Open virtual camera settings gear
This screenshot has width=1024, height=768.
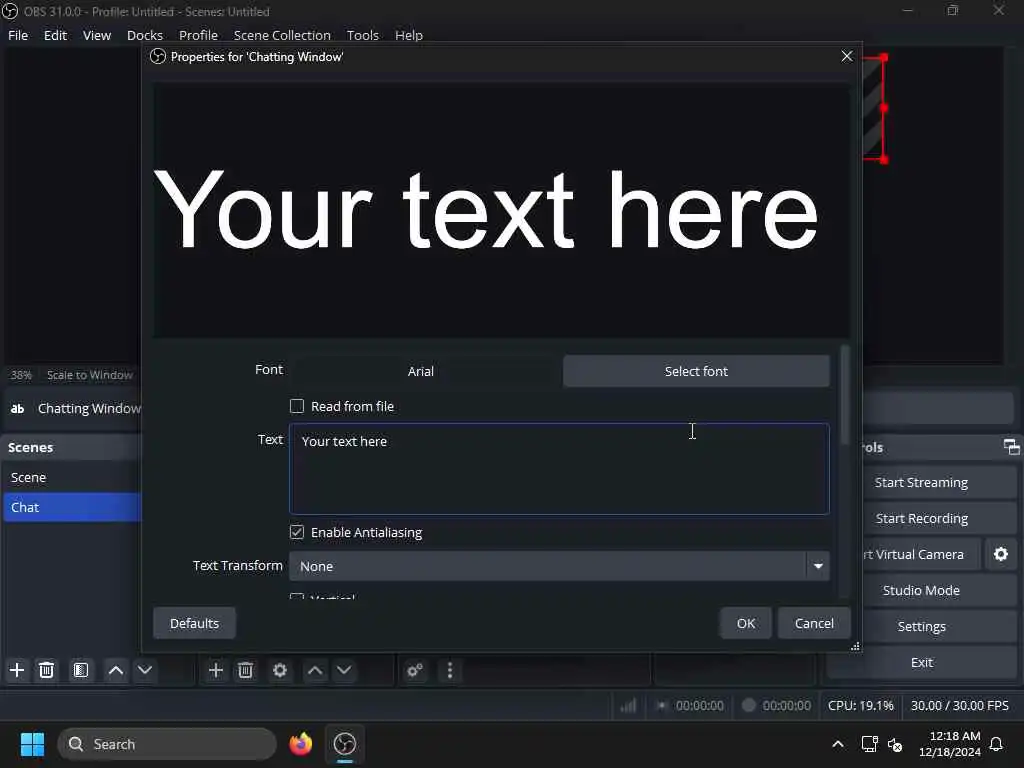click(x=1000, y=554)
